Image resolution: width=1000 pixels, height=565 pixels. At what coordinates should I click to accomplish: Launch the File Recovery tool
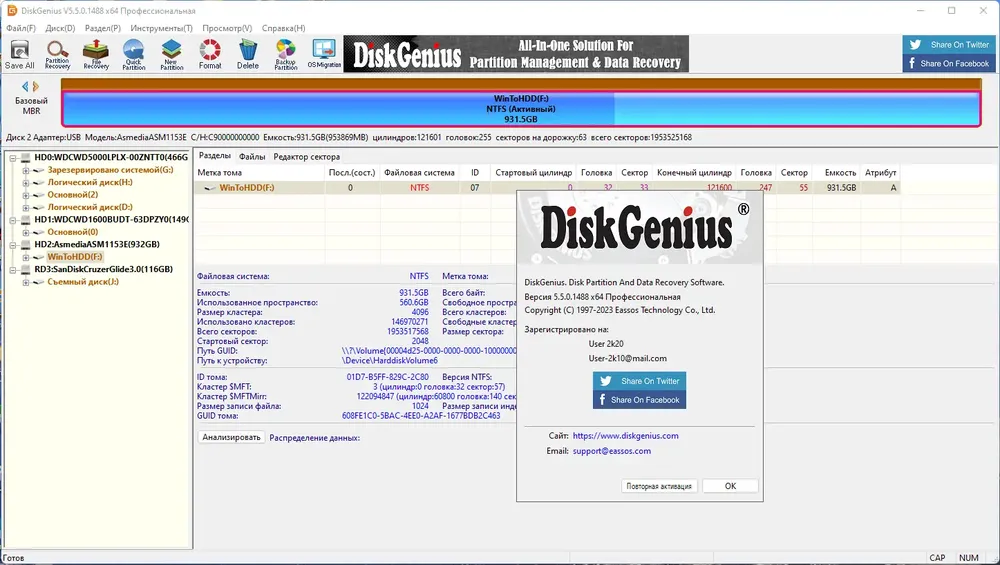click(x=96, y=54)
